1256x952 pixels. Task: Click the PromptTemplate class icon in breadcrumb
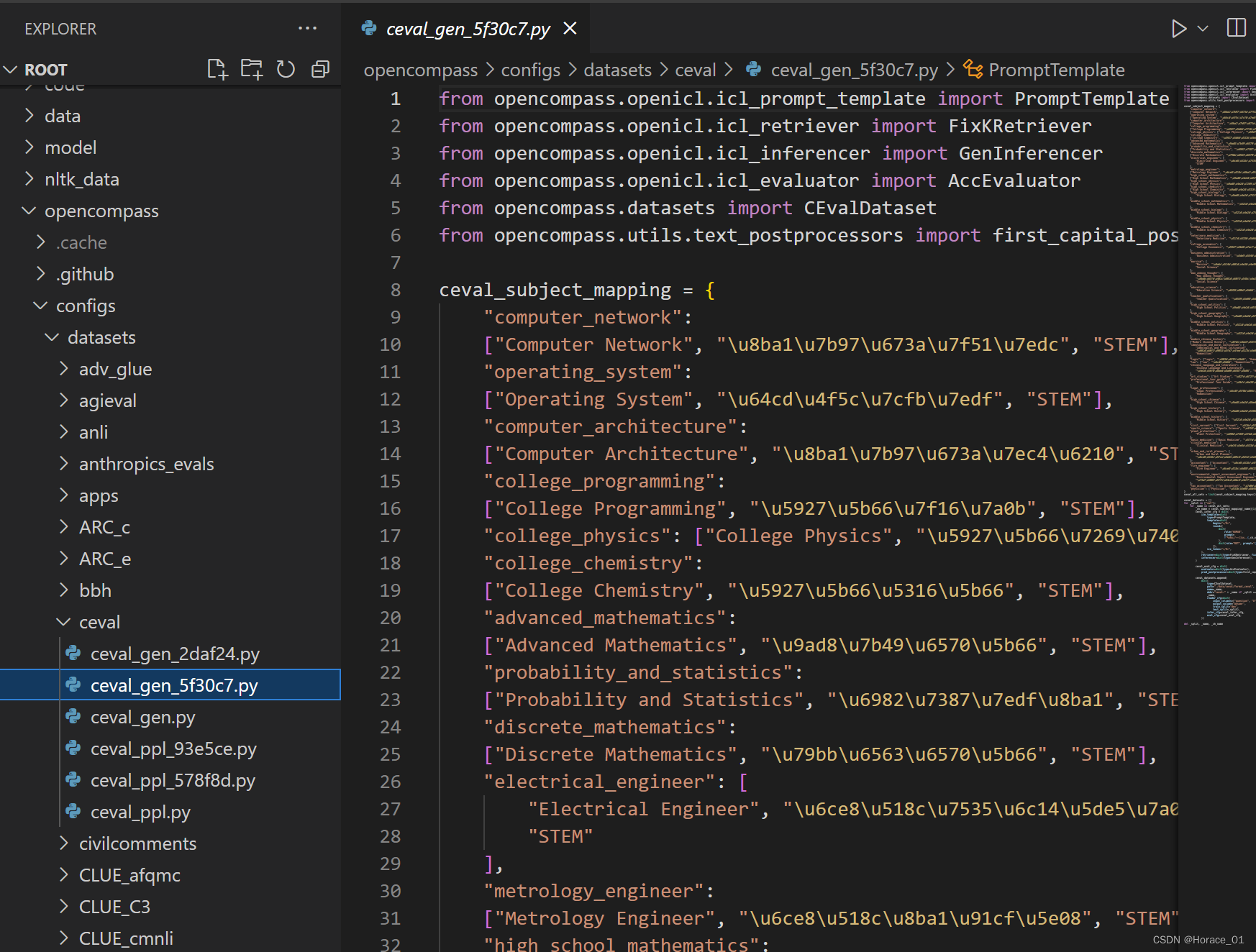coord(973,69)
